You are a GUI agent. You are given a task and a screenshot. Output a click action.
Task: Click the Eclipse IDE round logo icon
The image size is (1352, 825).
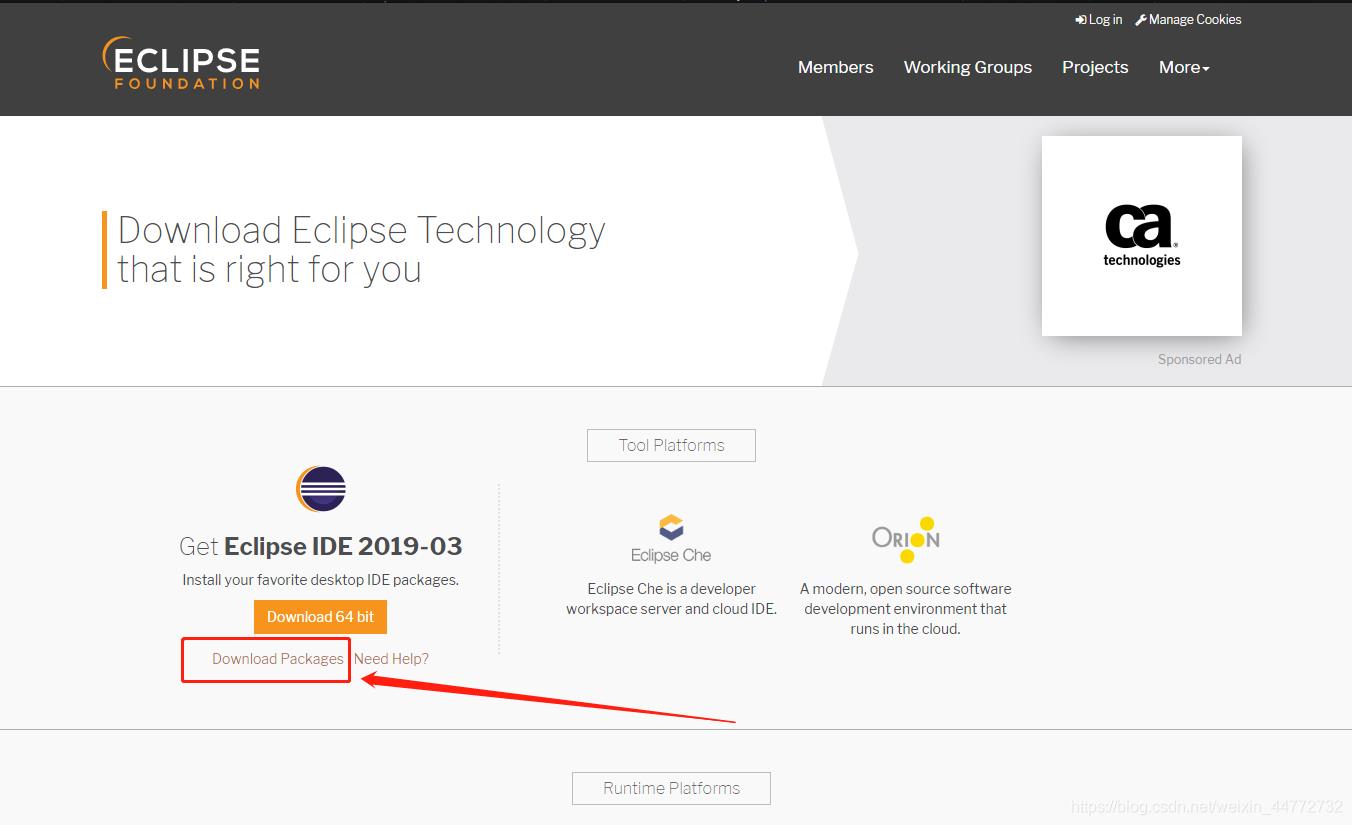coord(320,489)
